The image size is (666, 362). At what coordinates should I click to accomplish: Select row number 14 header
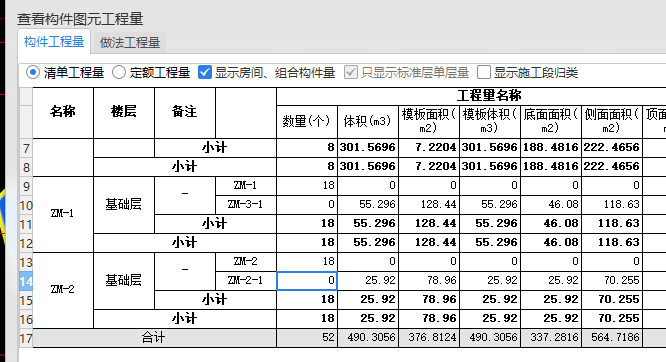(x=26, y=281)
